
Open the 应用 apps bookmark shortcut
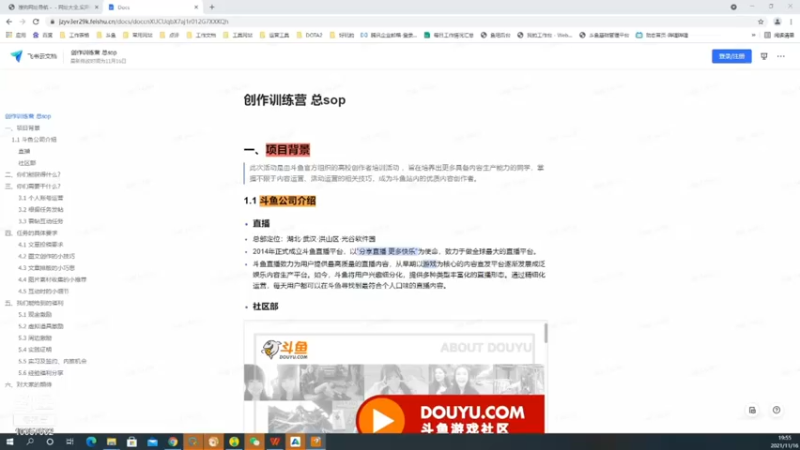(16, 35)
